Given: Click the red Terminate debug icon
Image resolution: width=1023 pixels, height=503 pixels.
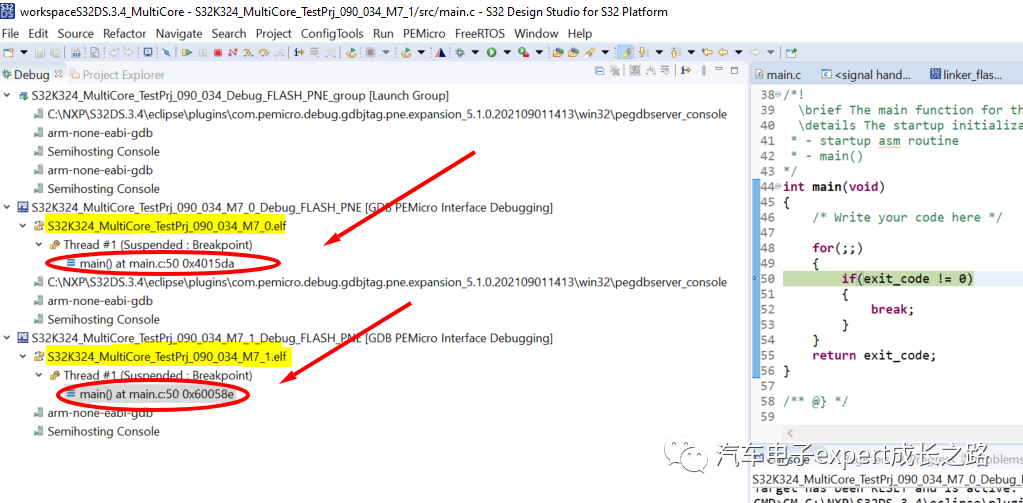Looking at the screenshot, I should pos(218,52).
